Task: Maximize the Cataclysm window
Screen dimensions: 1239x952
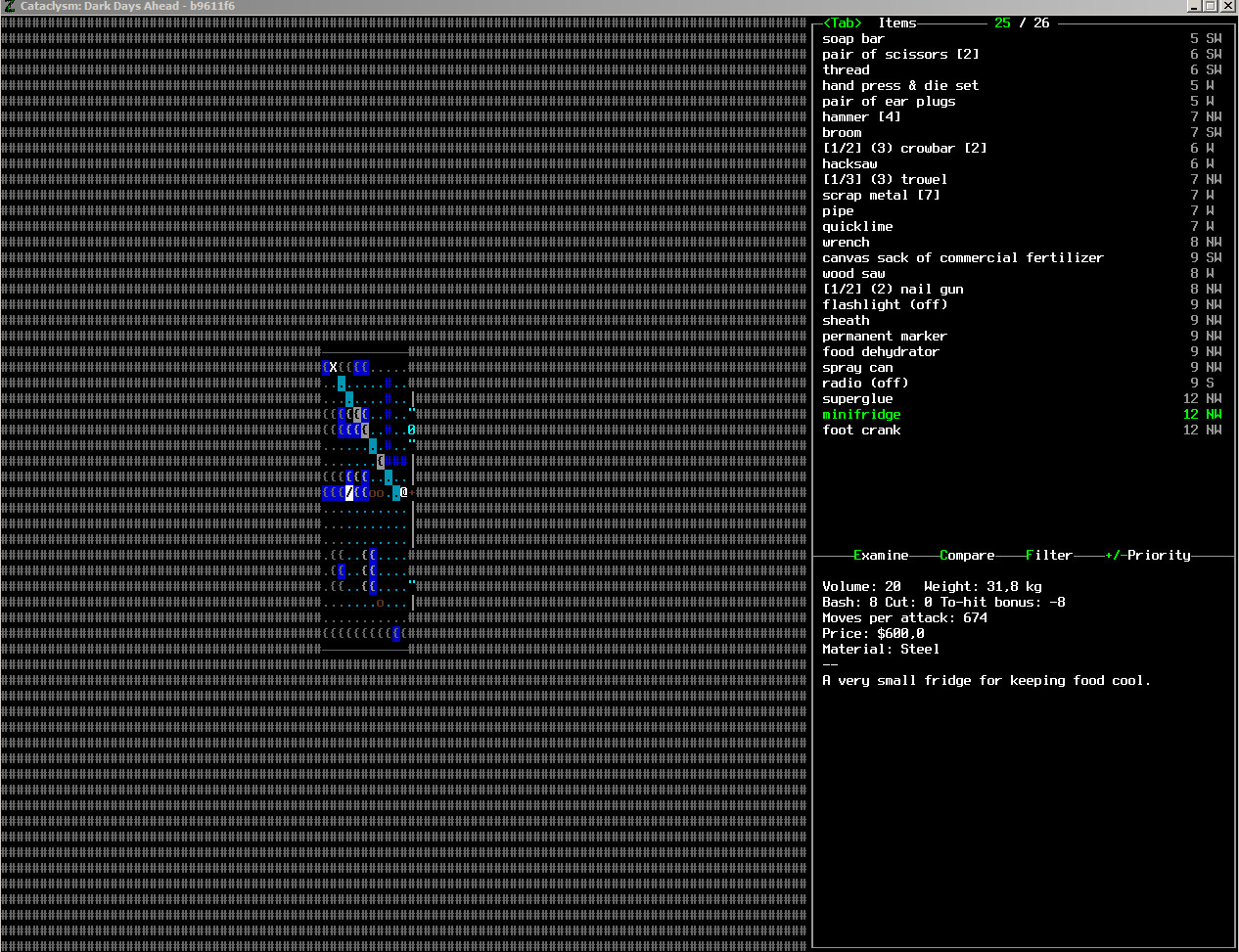Action: click(1211, 6)
